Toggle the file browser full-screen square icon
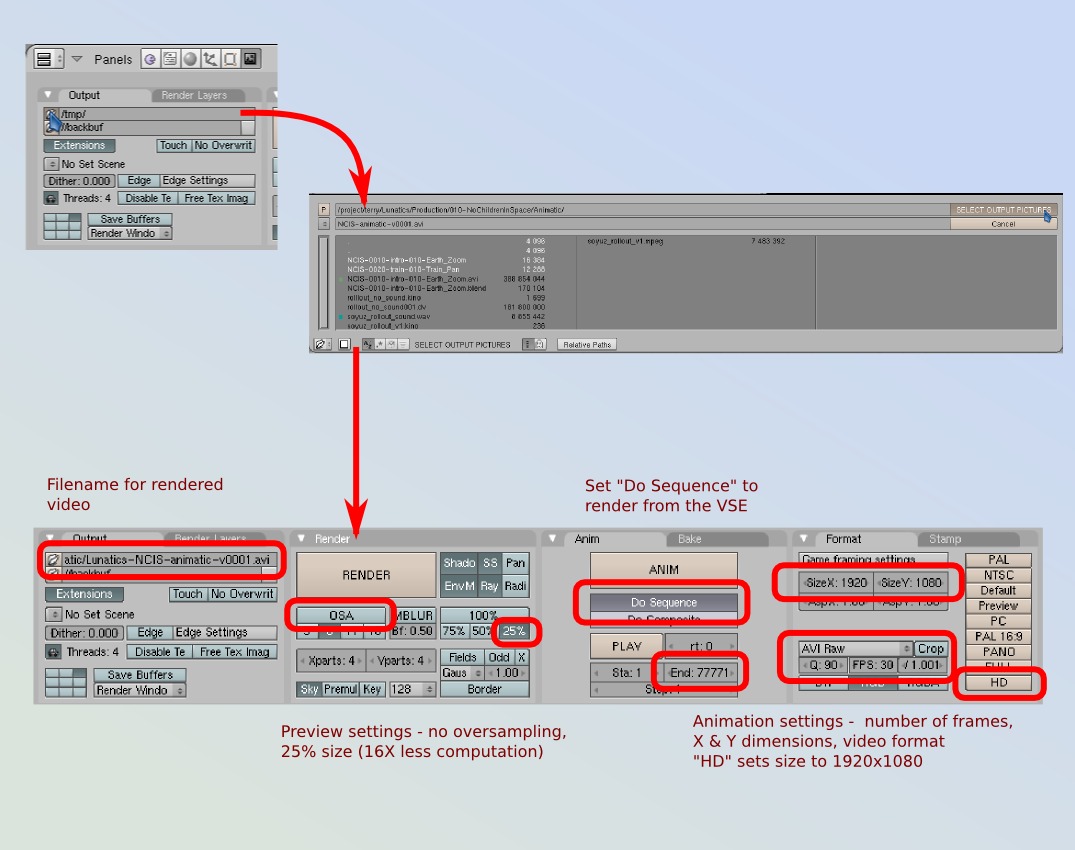Screen dimensions: 1075x850 tap(344, 344)
